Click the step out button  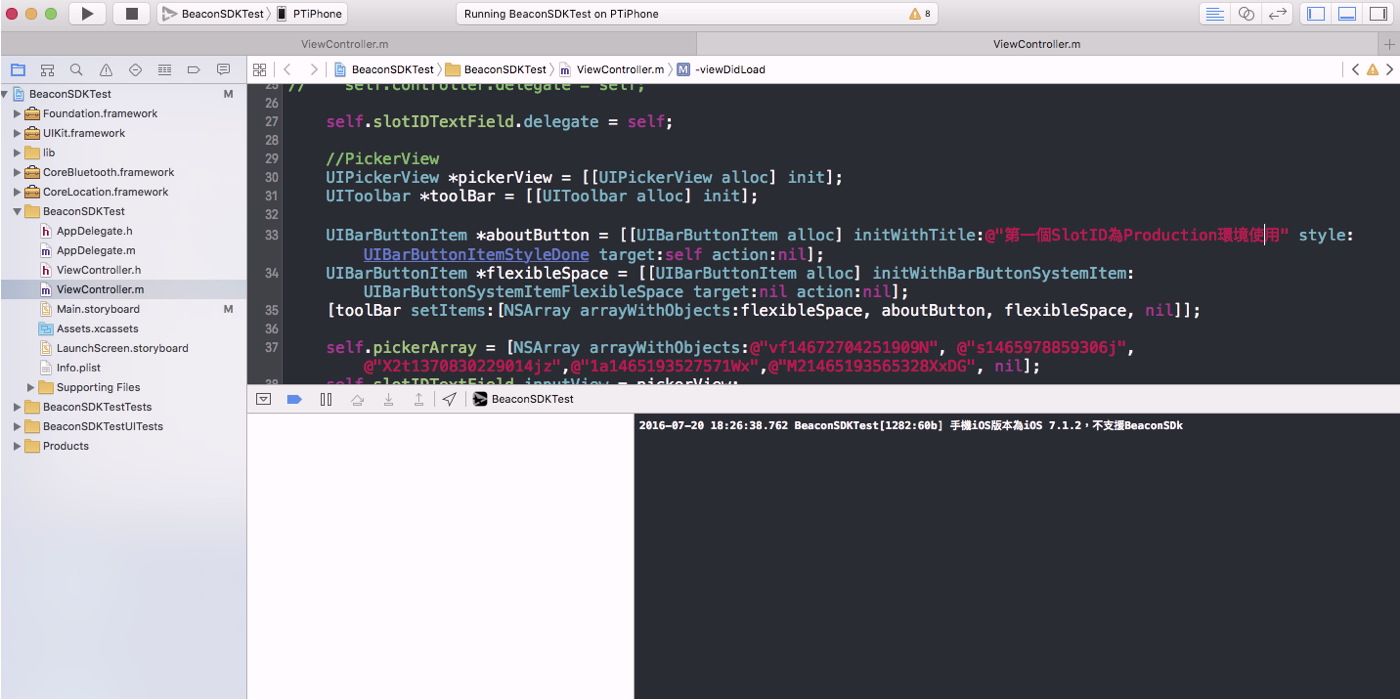pyautogui.click(x=419, y=399)
